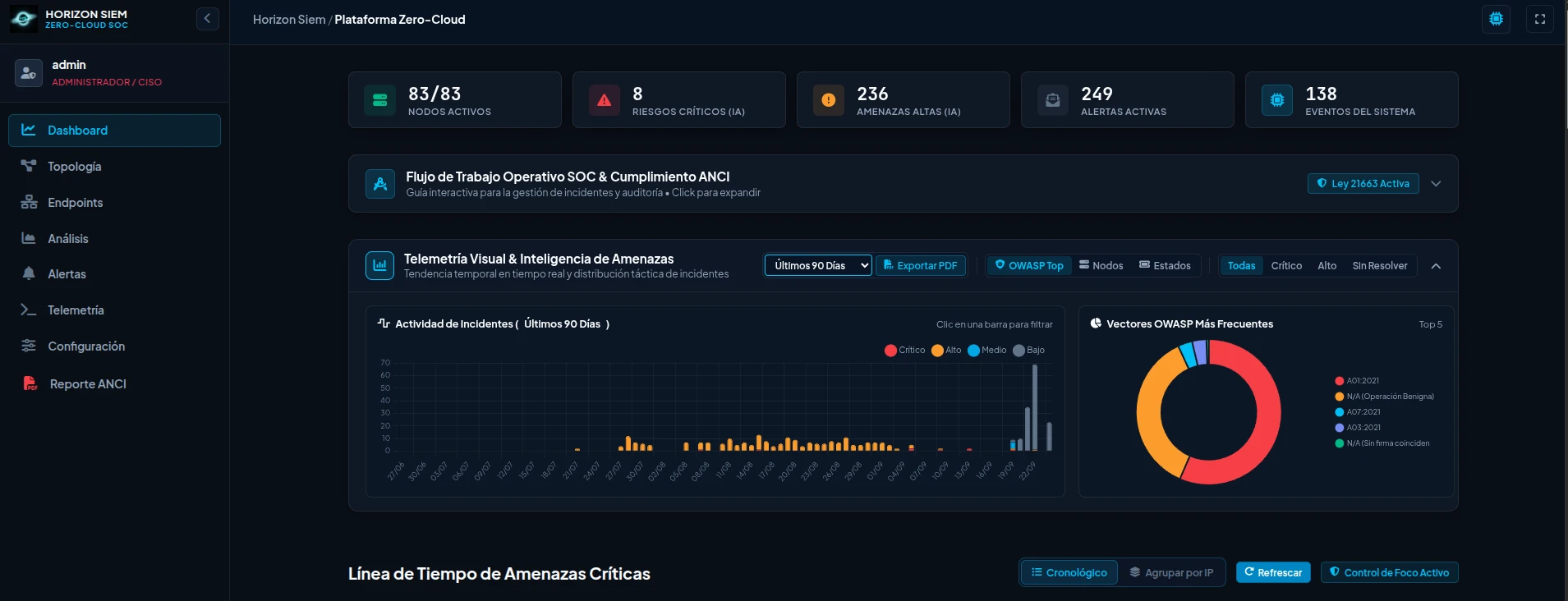The image size is (1568, 601).
Task: Switch to the Estados tab
Action: [1165, 265]
